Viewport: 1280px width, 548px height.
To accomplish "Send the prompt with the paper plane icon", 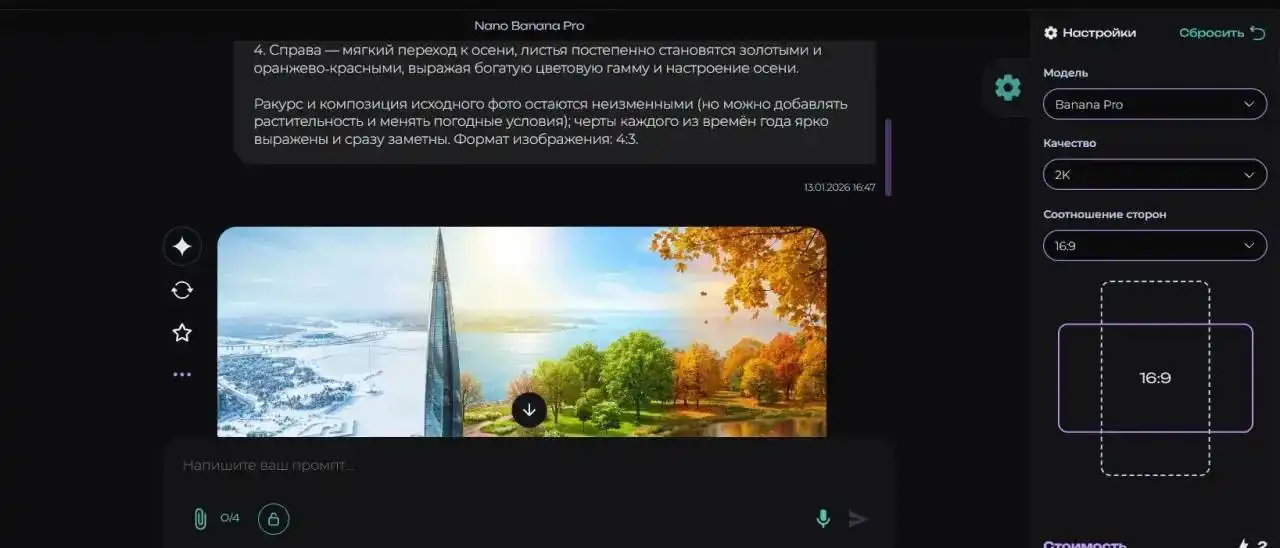I will 858,519.
